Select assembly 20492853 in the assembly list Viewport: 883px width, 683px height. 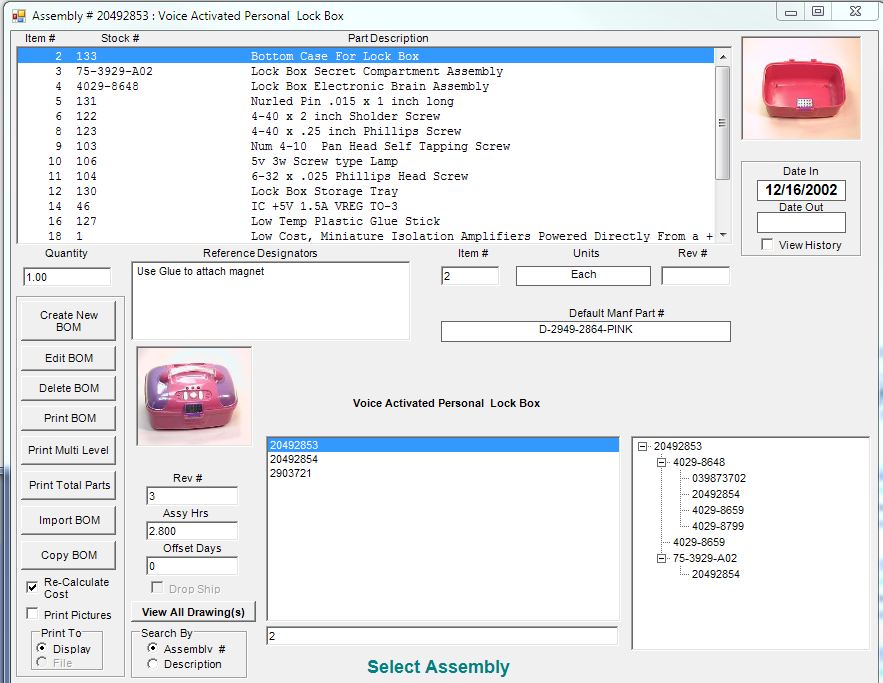click(x=443, y=445)
